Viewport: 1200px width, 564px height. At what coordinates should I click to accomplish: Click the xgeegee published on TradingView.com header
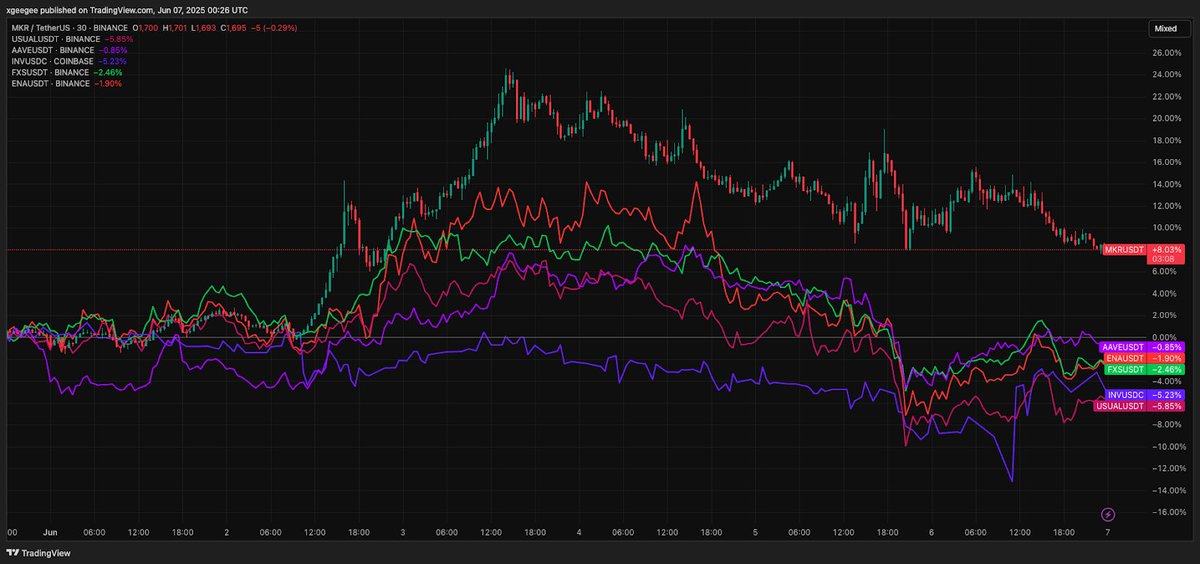(x=127, y=8)
